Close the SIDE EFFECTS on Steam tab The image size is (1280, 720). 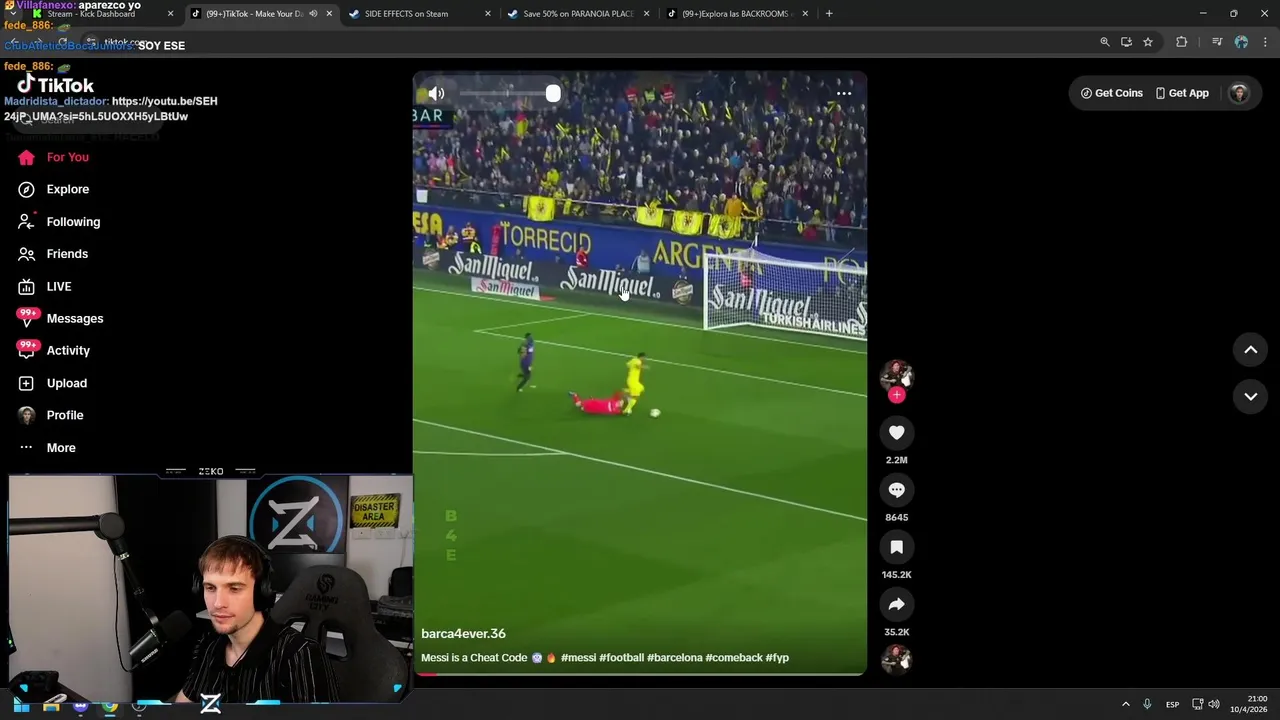click(488, 14)
